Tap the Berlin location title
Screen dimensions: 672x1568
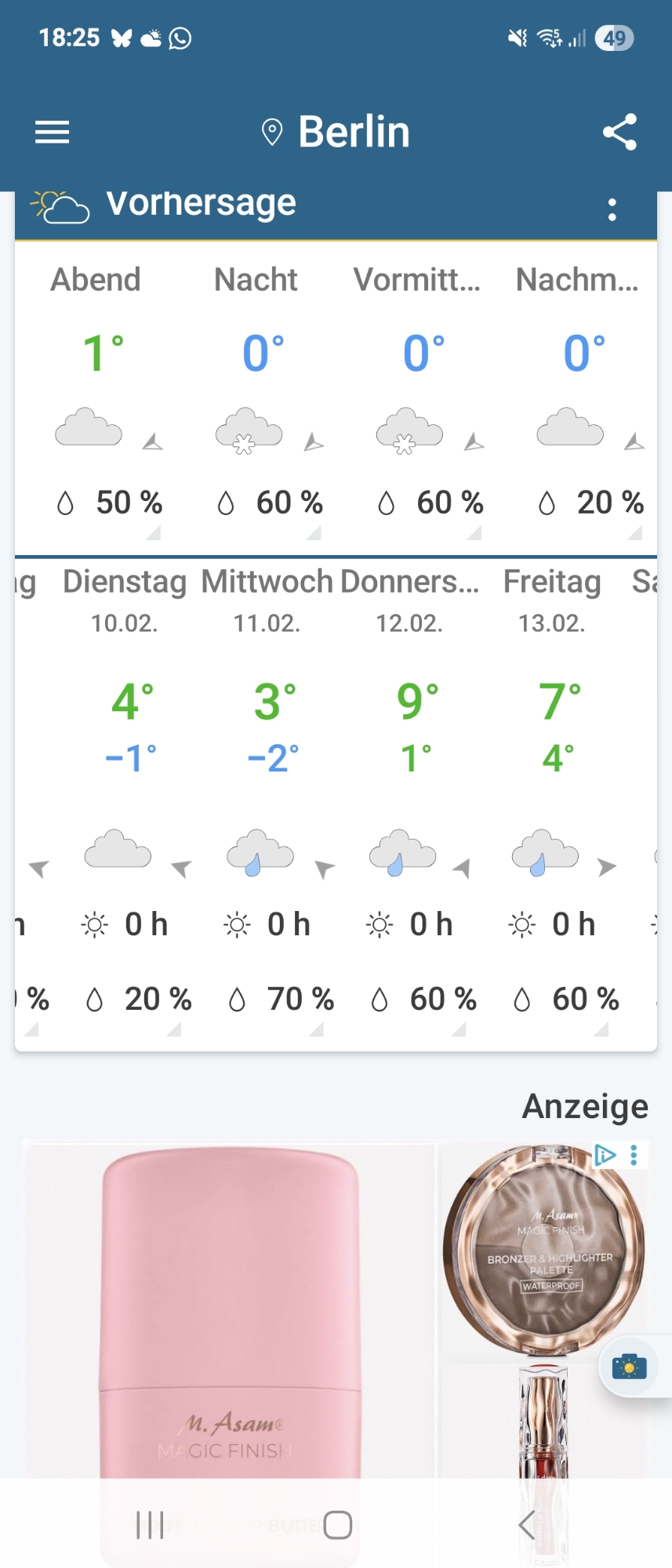pos(354,132)
